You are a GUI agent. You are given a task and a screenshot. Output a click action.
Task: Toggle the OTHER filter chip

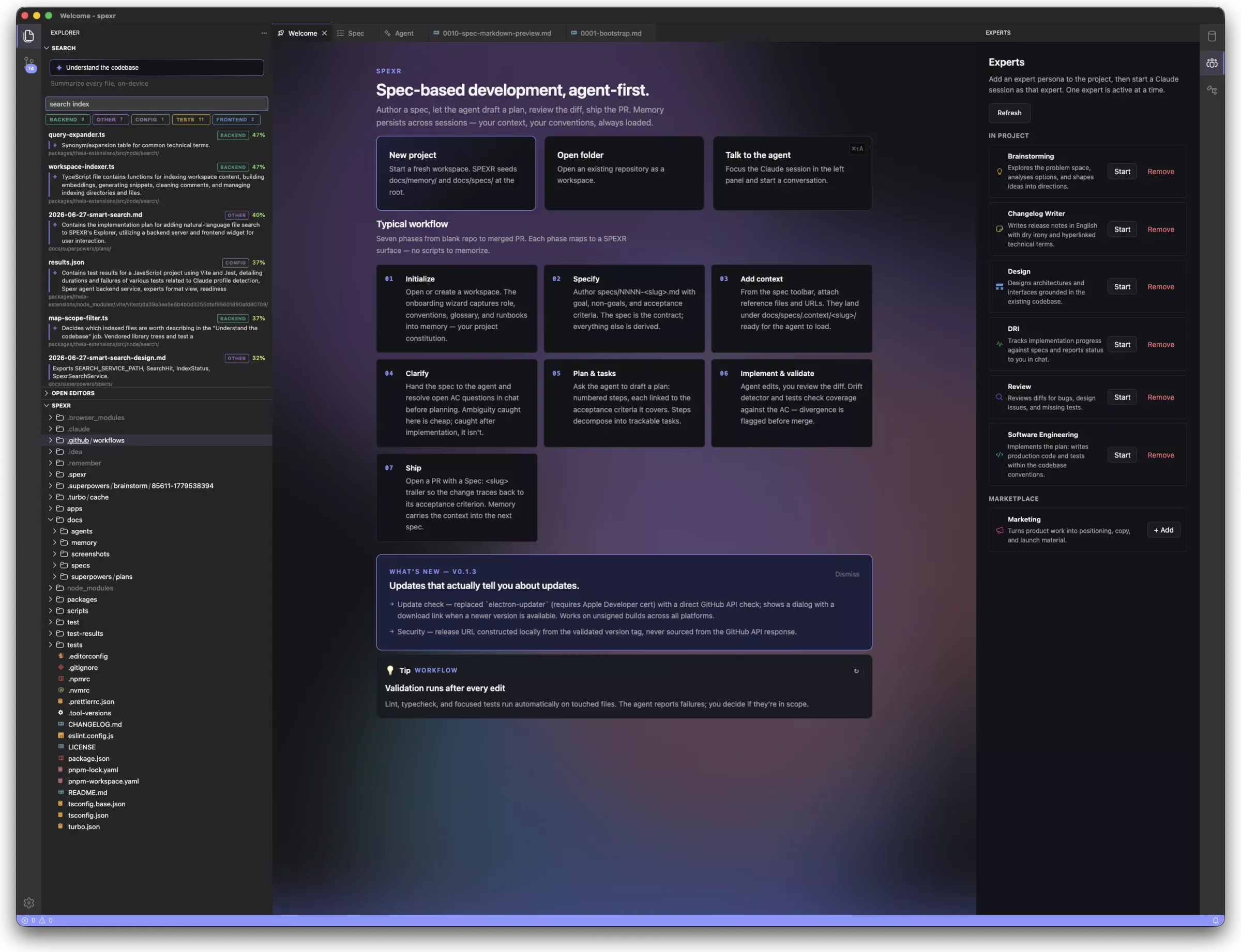pos(110,119)
